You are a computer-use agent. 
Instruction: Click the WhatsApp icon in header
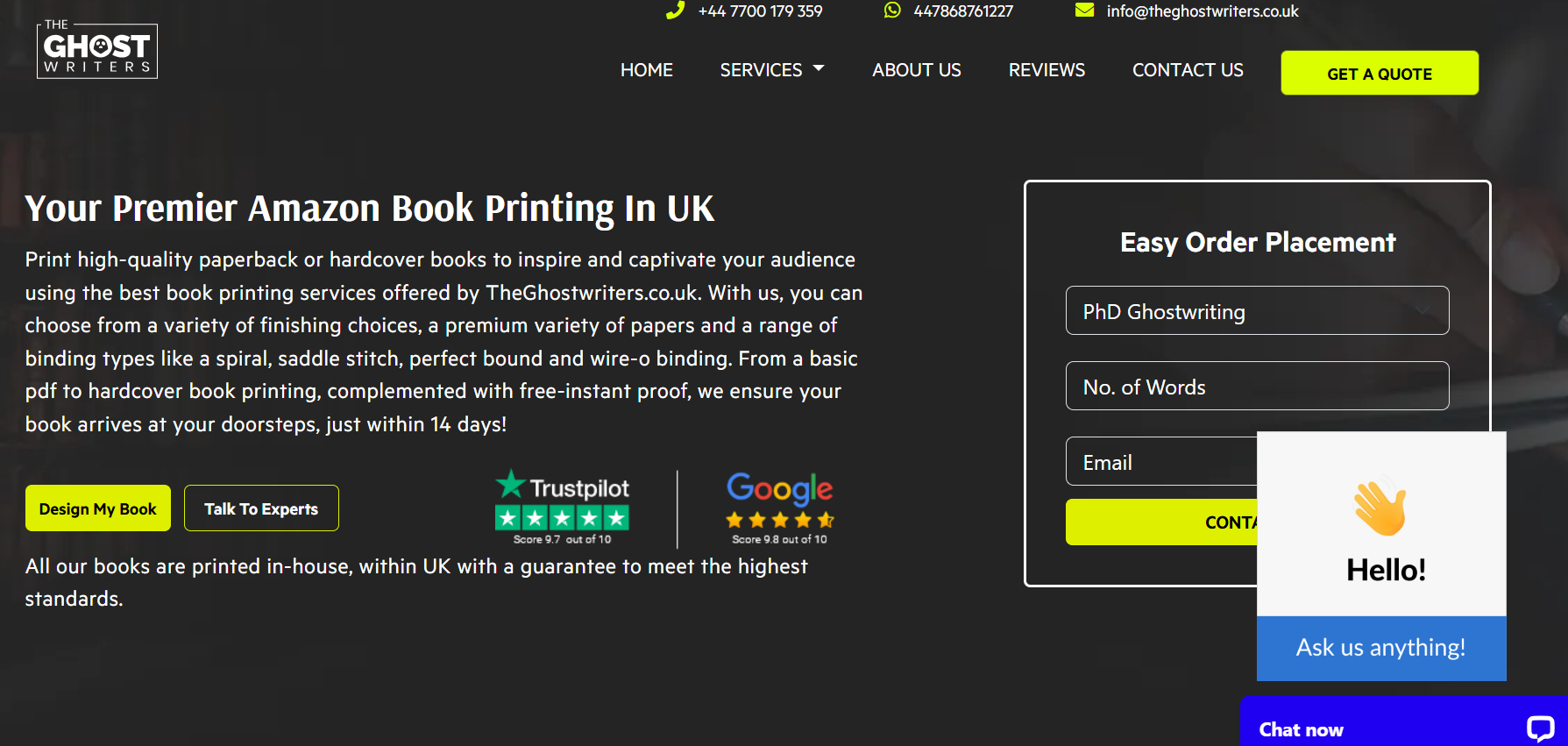tap(892, 11)
